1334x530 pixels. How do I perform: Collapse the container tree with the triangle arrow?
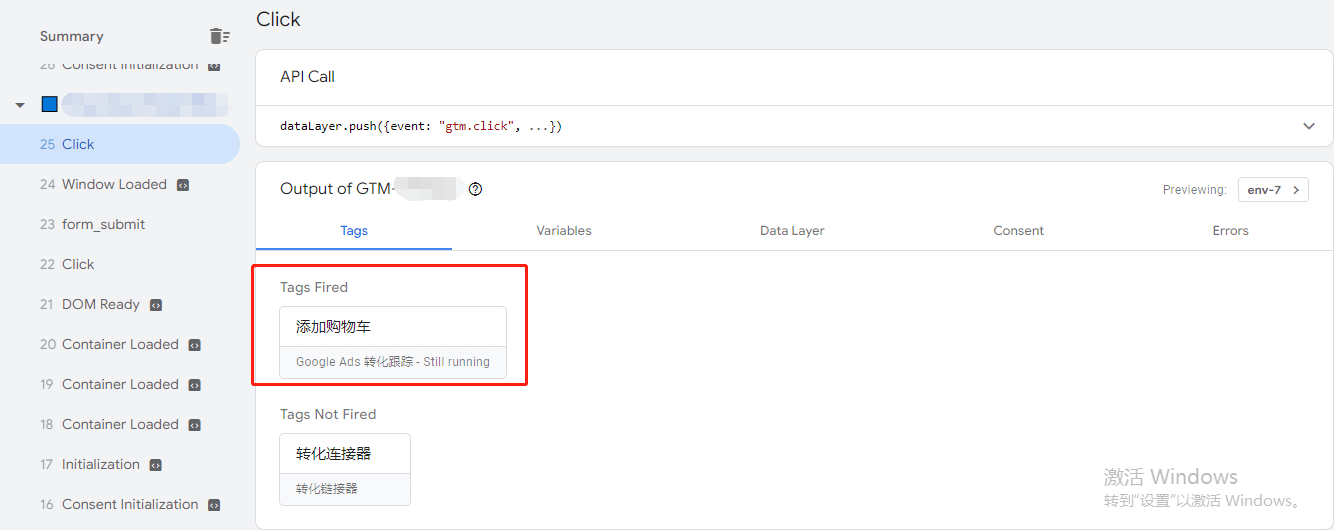20,105
